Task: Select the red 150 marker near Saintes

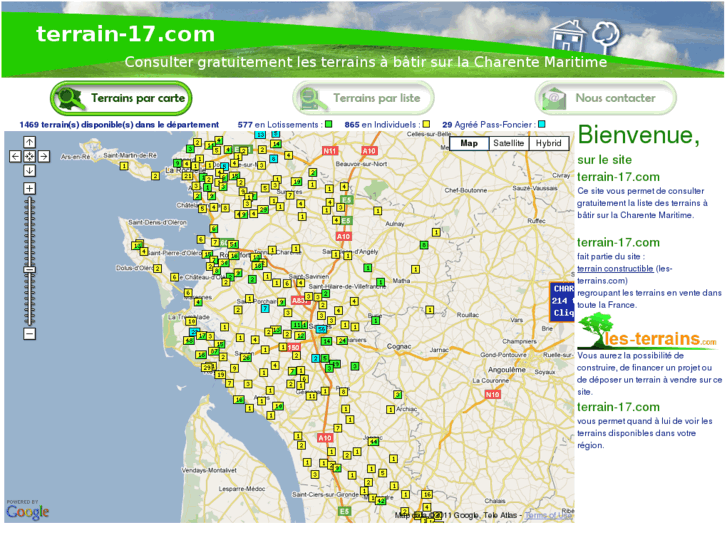Action: coord(293,347)
